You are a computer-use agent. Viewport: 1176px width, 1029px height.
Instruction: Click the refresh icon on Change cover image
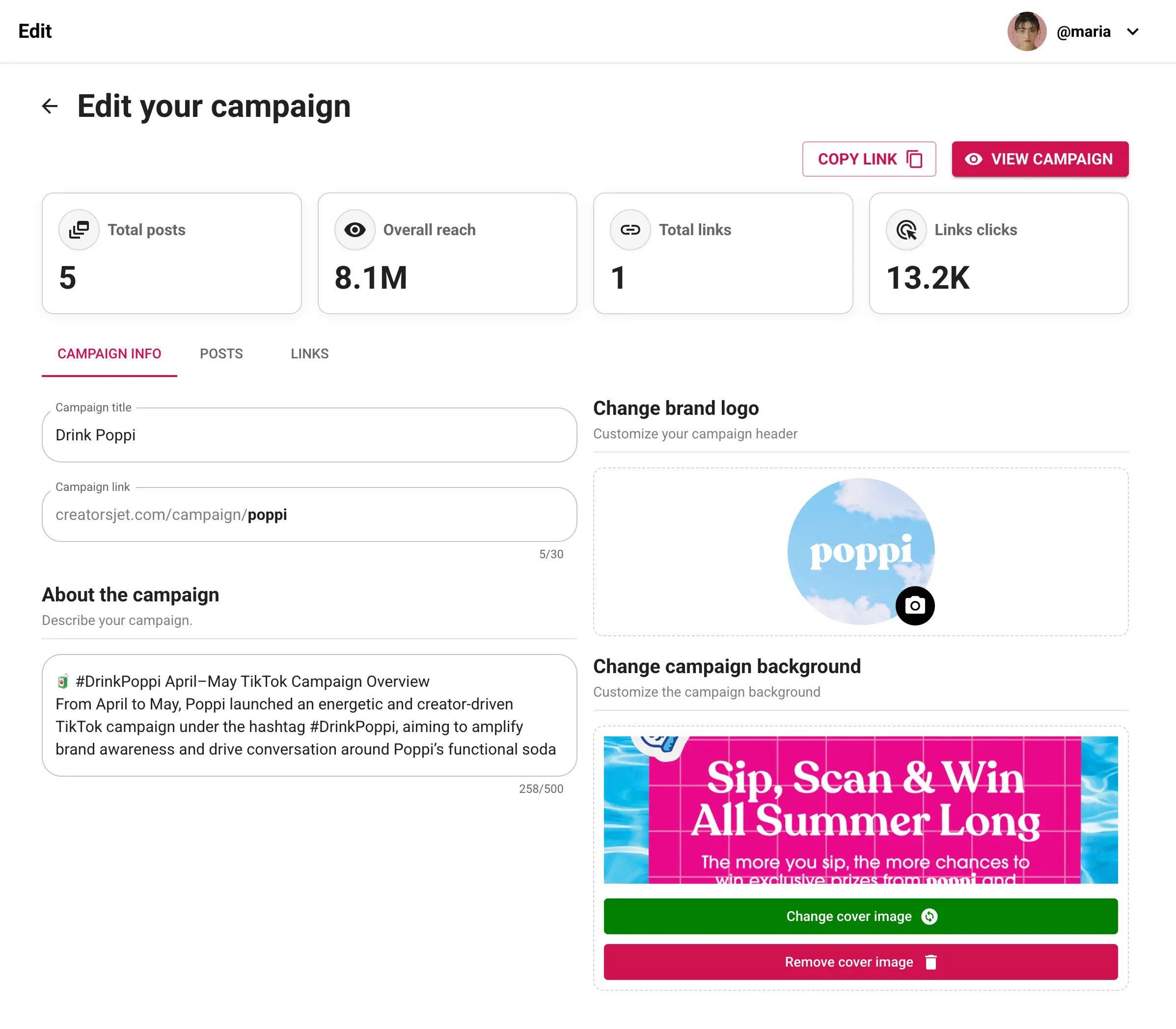click(930, 916)
